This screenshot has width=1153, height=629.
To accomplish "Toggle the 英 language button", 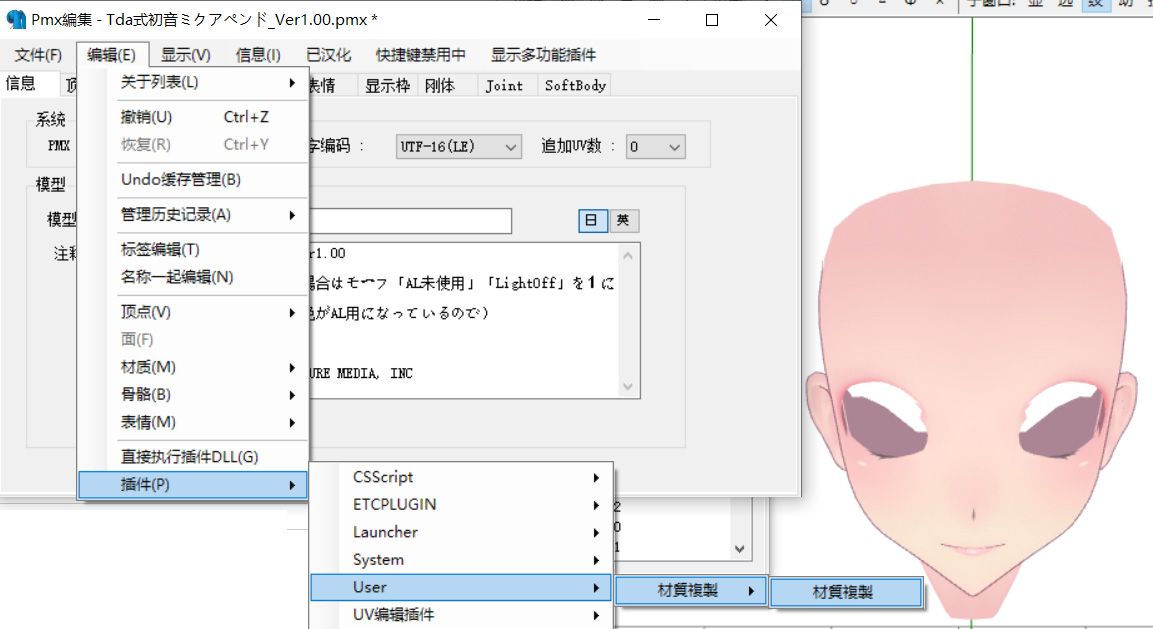I will click(x=624, y=221).
